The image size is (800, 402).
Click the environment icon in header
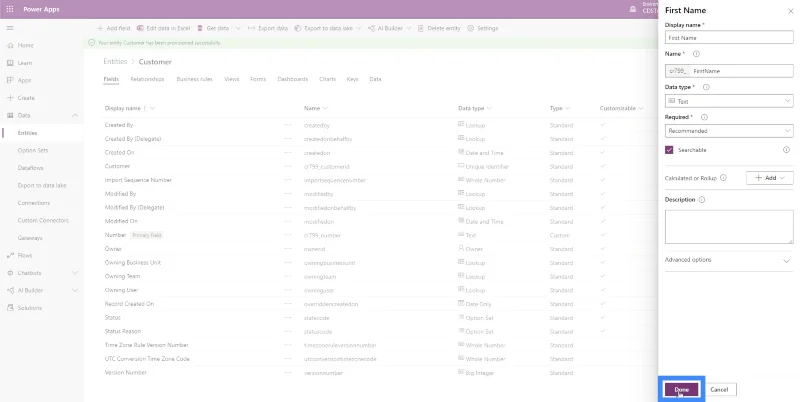[633, 9]
